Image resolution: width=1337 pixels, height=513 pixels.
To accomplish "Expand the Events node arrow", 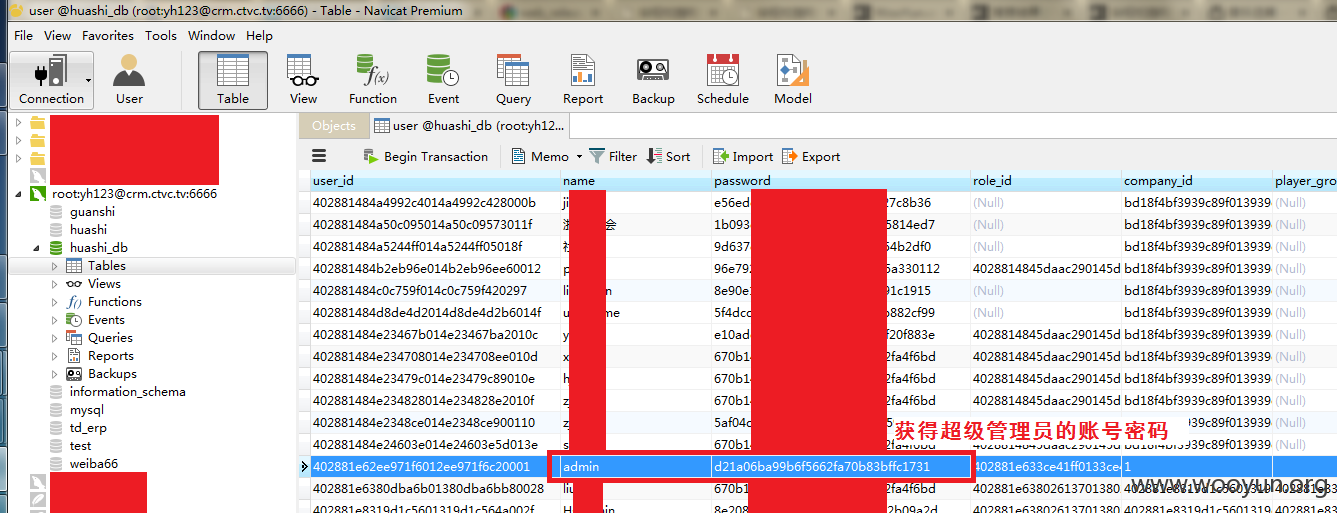I will pyautogui.click(x=54, y=320).
